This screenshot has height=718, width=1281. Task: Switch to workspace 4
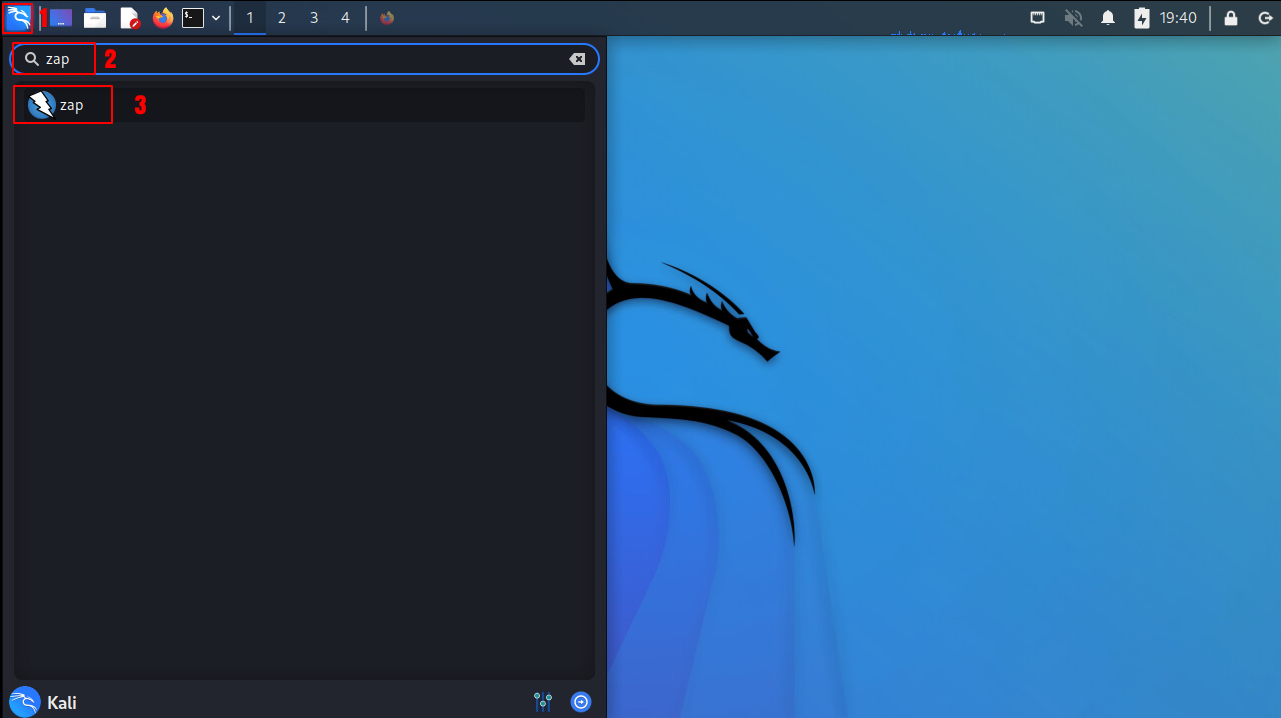click(x=346, y=18)
